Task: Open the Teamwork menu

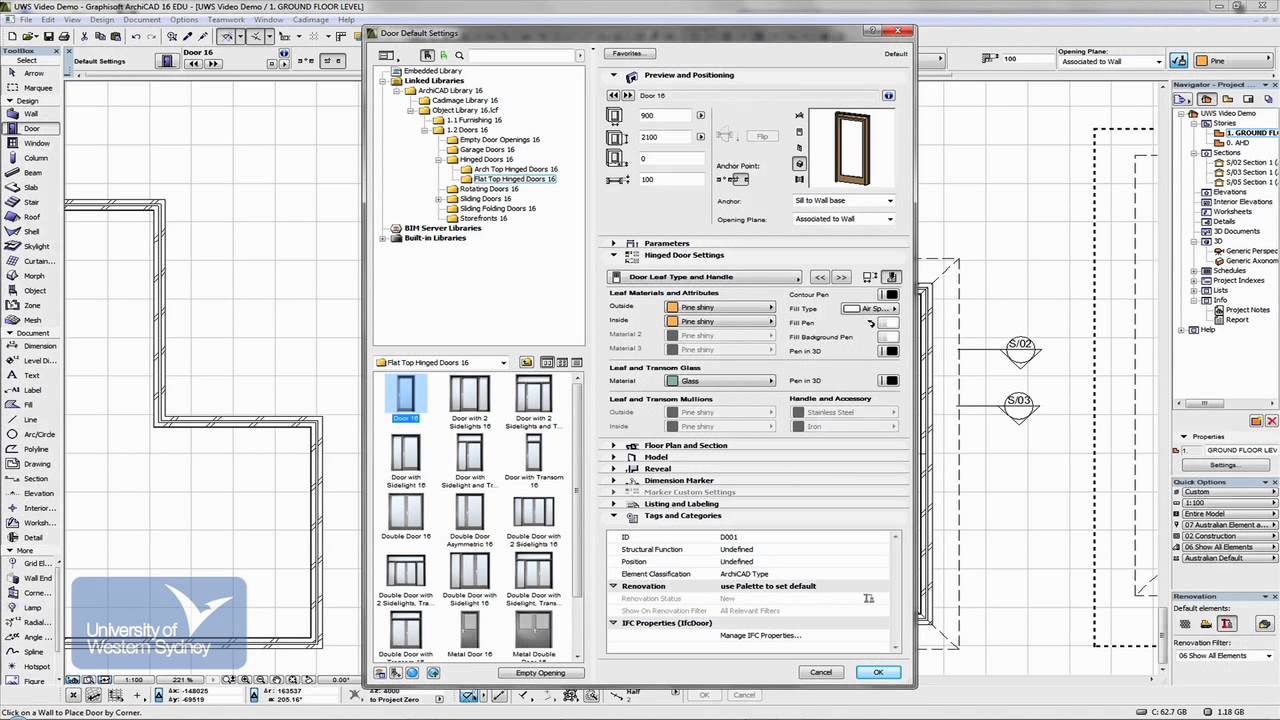Action: point(226,20)
